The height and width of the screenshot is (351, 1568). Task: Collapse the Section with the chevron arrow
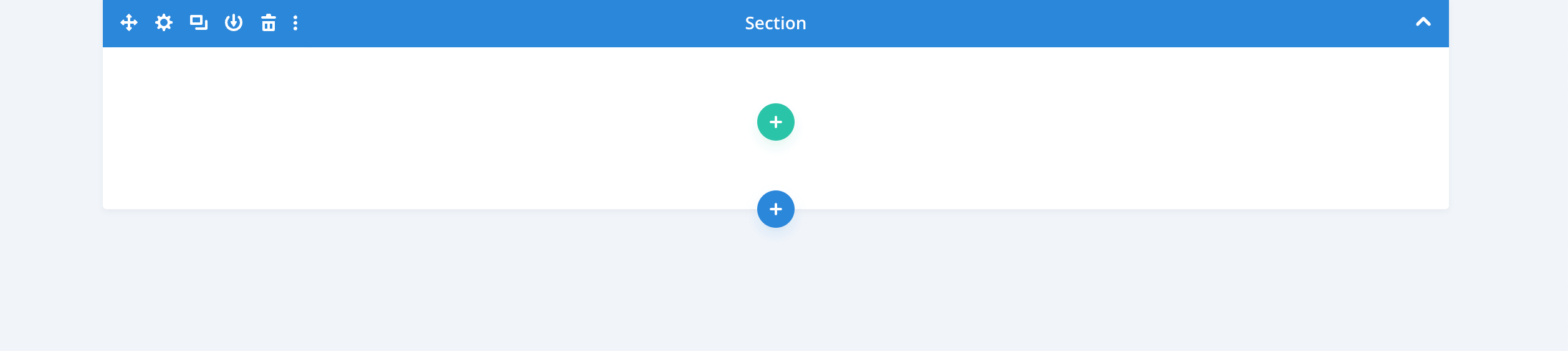[x=1423, y=22]
